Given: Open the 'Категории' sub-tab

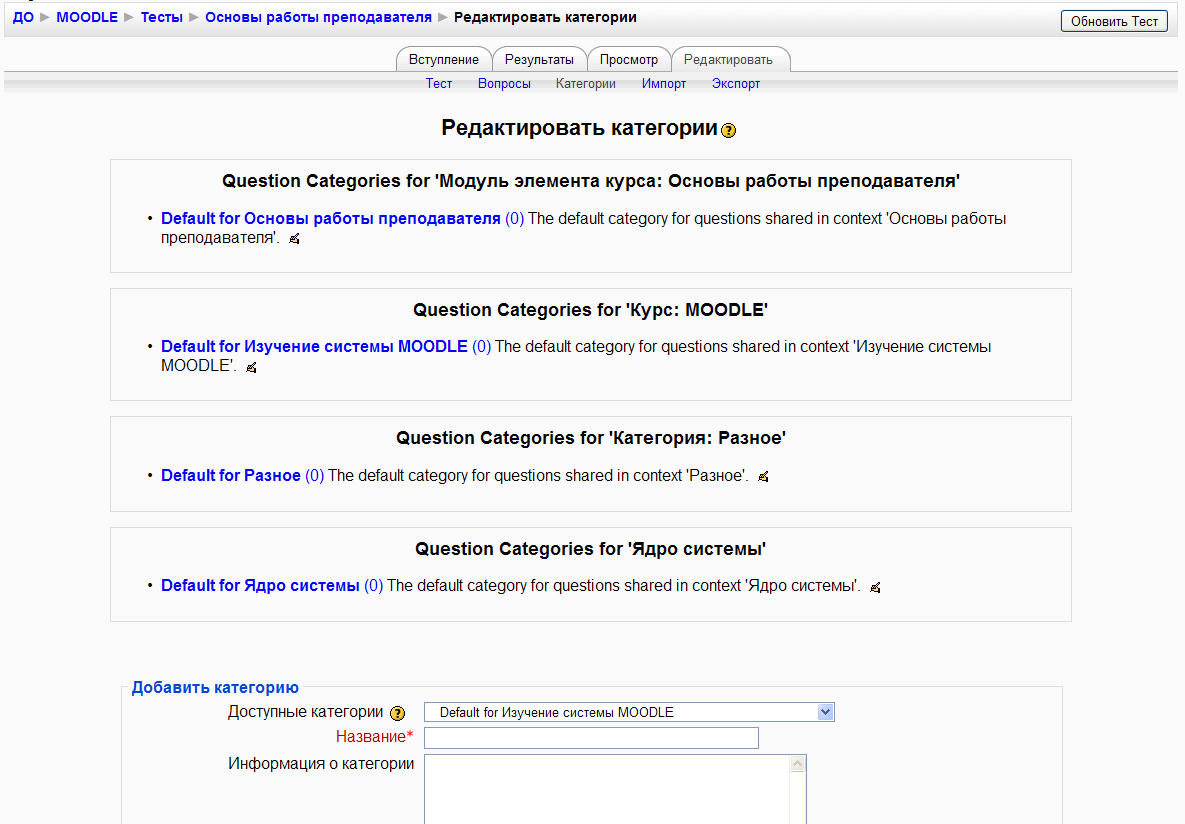Looking at the screenshot, I should tap(586, 84).
